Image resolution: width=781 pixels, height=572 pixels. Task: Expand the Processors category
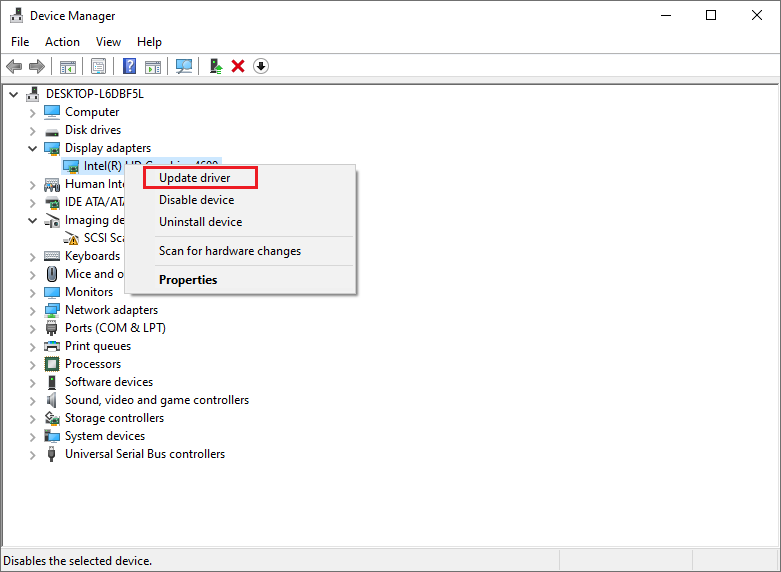click(32, 365)
